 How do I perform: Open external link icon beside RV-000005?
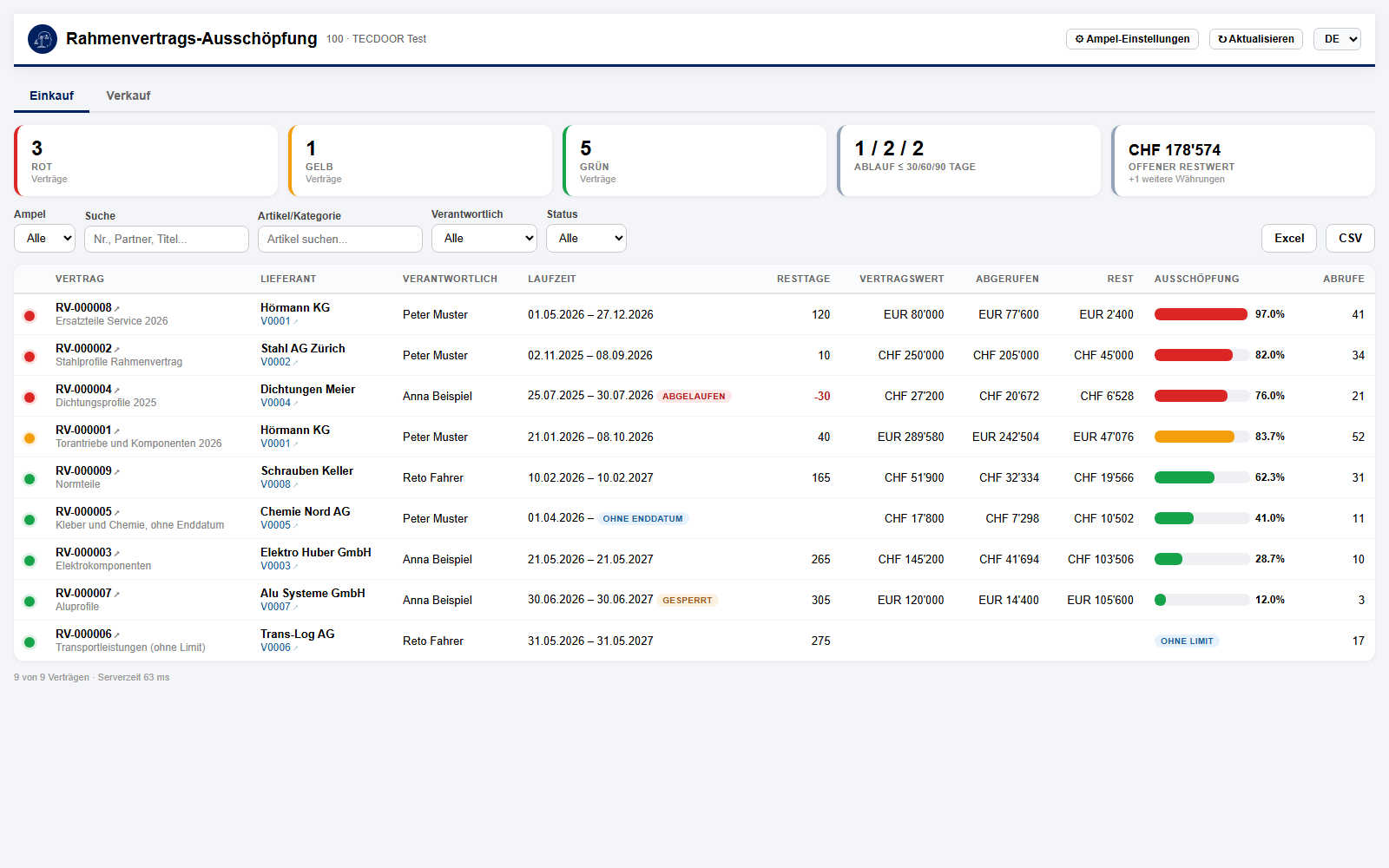tap(117, 512)
